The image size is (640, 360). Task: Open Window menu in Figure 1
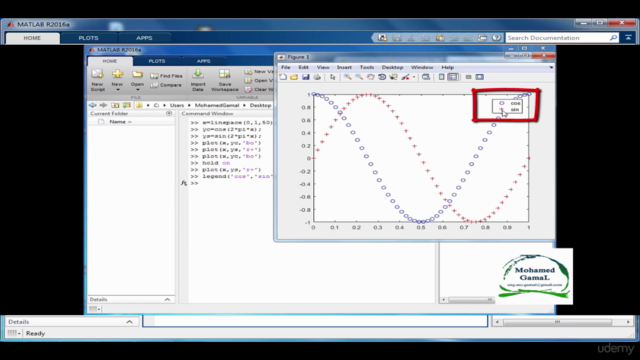tap(422, 67)
